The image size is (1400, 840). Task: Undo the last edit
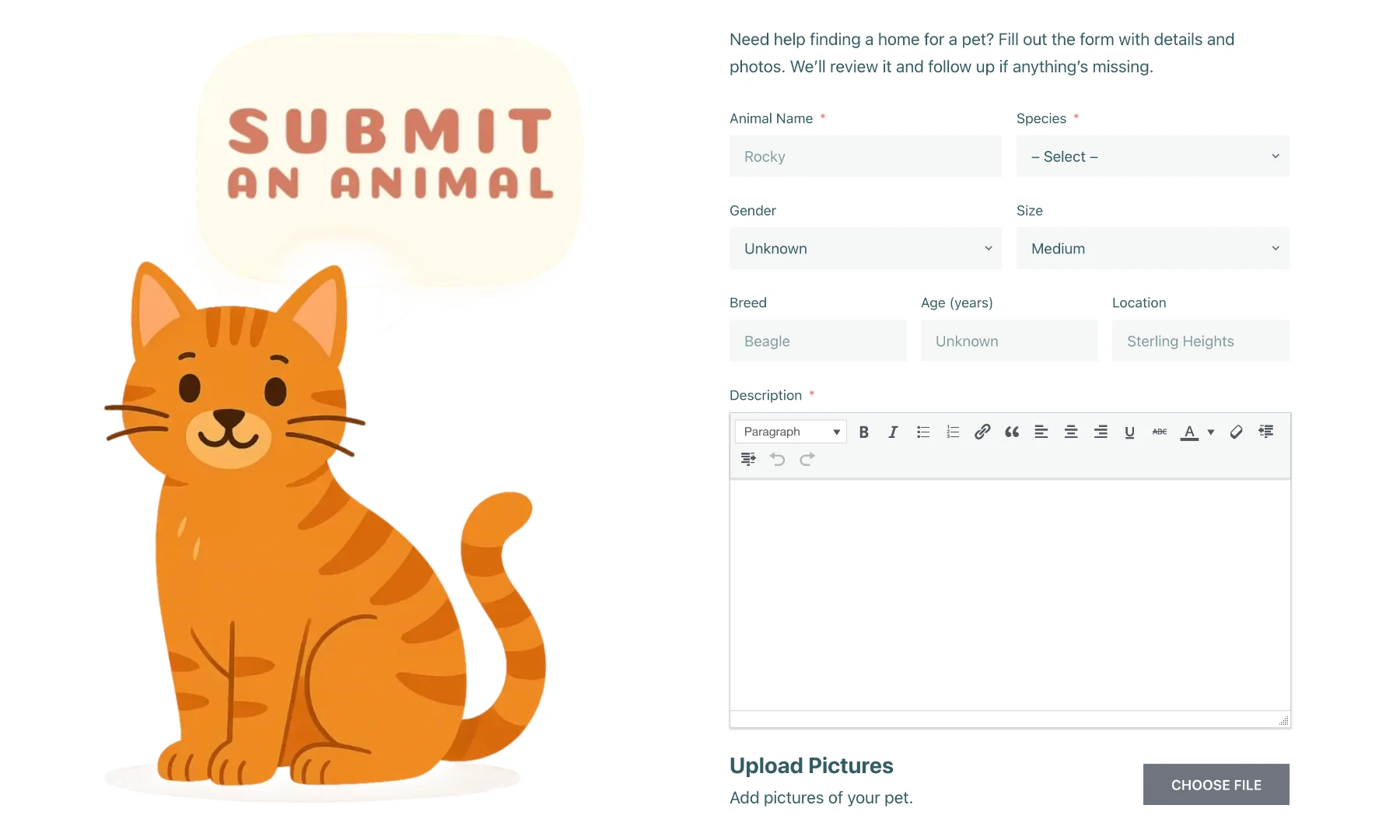777,459
